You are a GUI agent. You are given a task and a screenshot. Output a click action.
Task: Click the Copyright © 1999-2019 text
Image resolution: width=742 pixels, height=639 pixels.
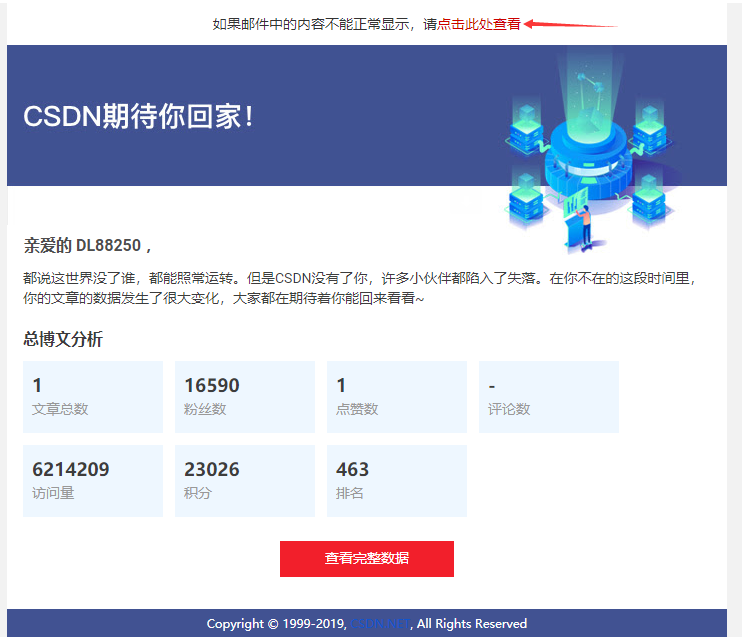(x=276, y=624)
